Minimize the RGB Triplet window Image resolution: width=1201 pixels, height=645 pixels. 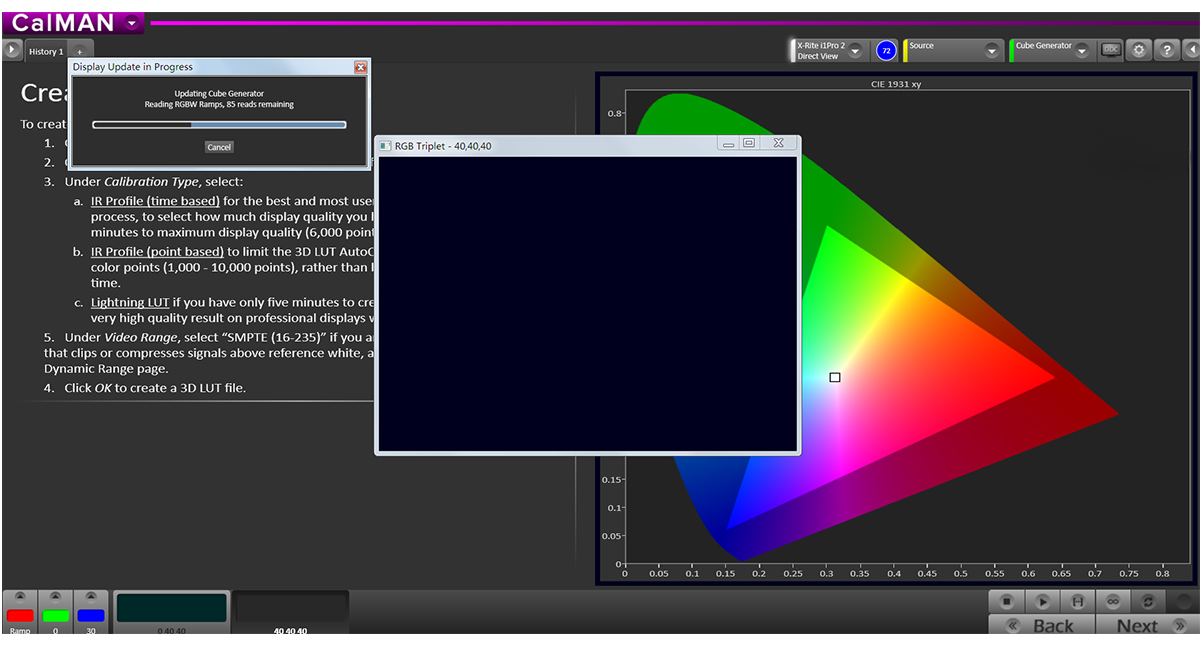[729, 145]
